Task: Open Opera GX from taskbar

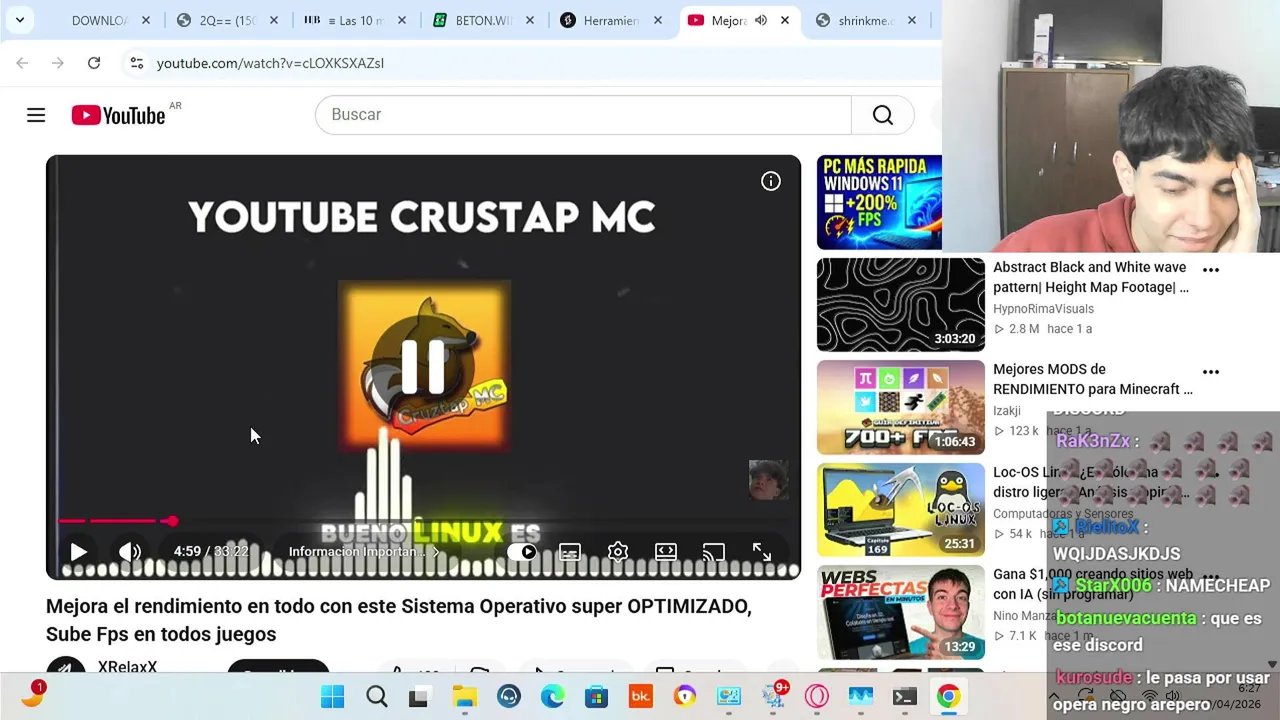Action: point(816,696)
